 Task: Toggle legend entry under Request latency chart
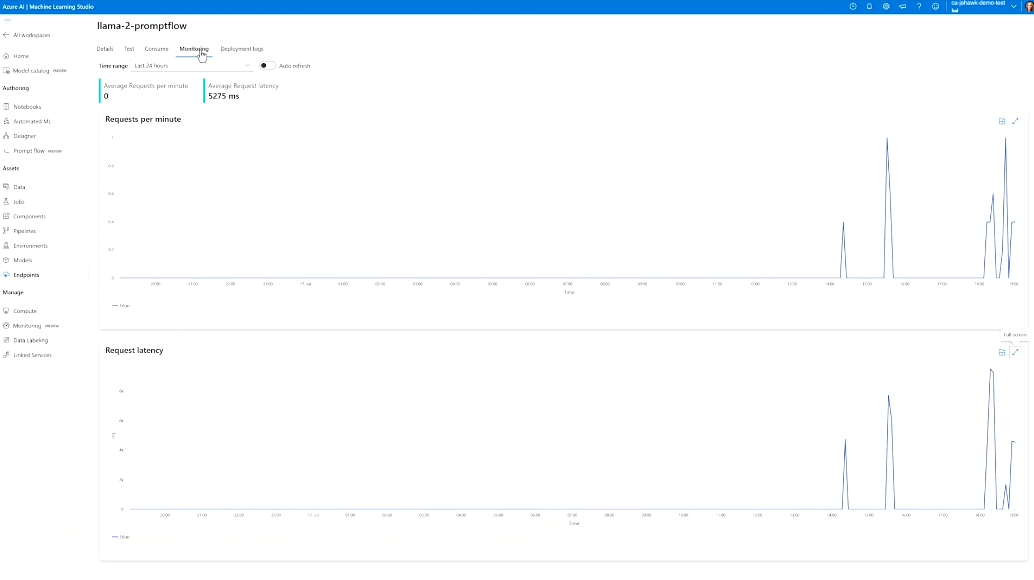coord(121,537)
